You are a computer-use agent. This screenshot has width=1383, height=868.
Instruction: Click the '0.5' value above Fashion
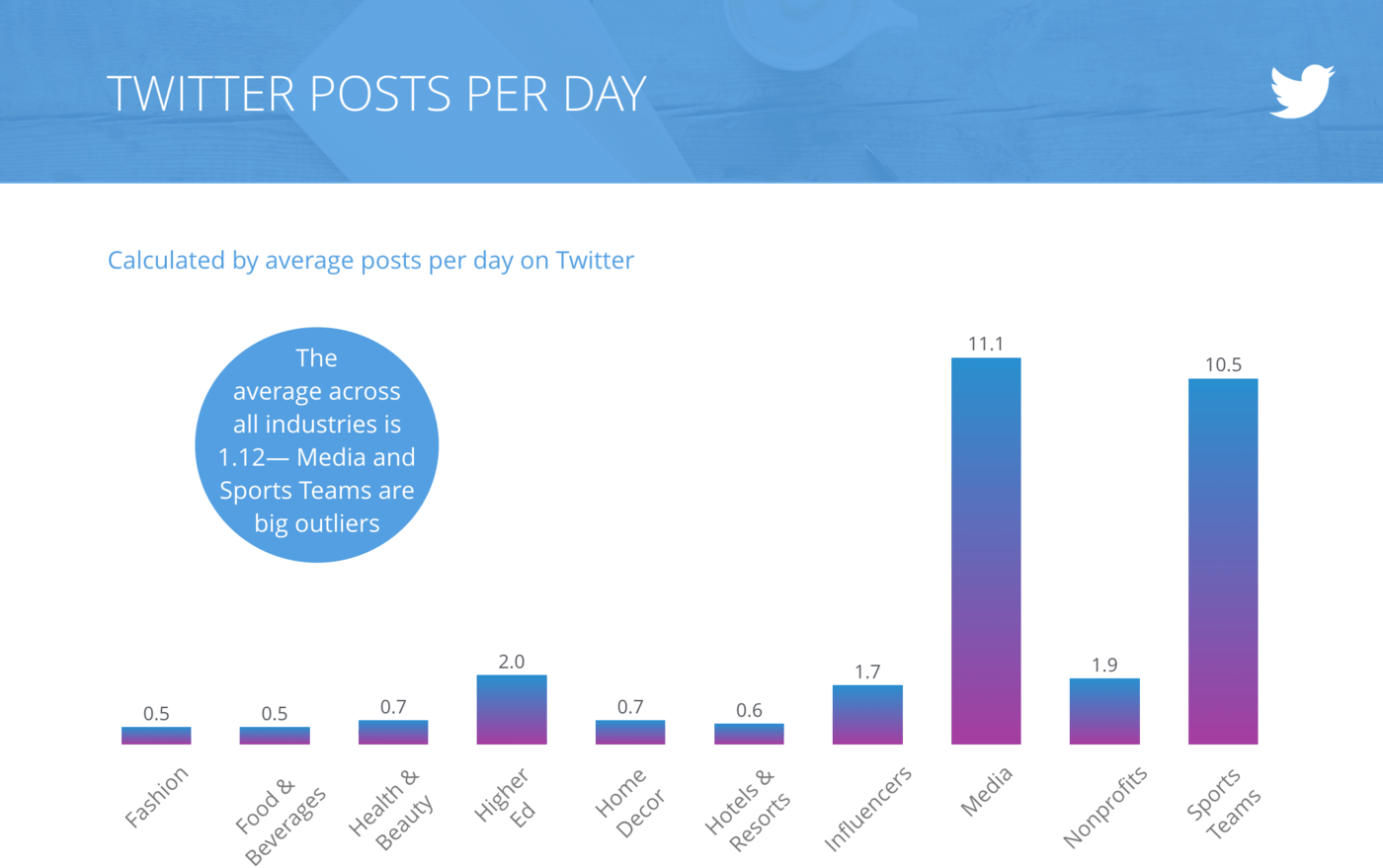[x=156, y=713]
